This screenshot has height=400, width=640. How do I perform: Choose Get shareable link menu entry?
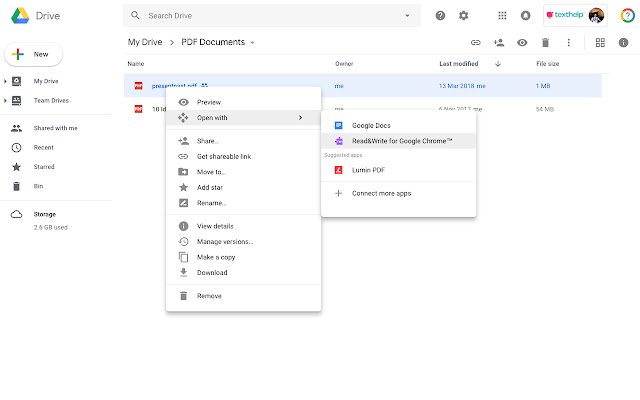244,156
